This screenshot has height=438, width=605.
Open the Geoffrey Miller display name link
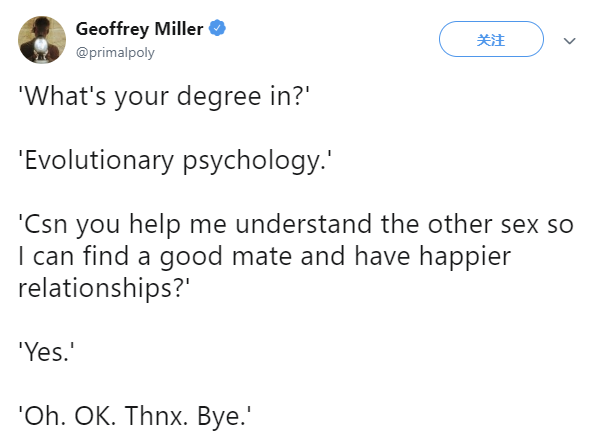pyautogui.click(x=139, y=29)
